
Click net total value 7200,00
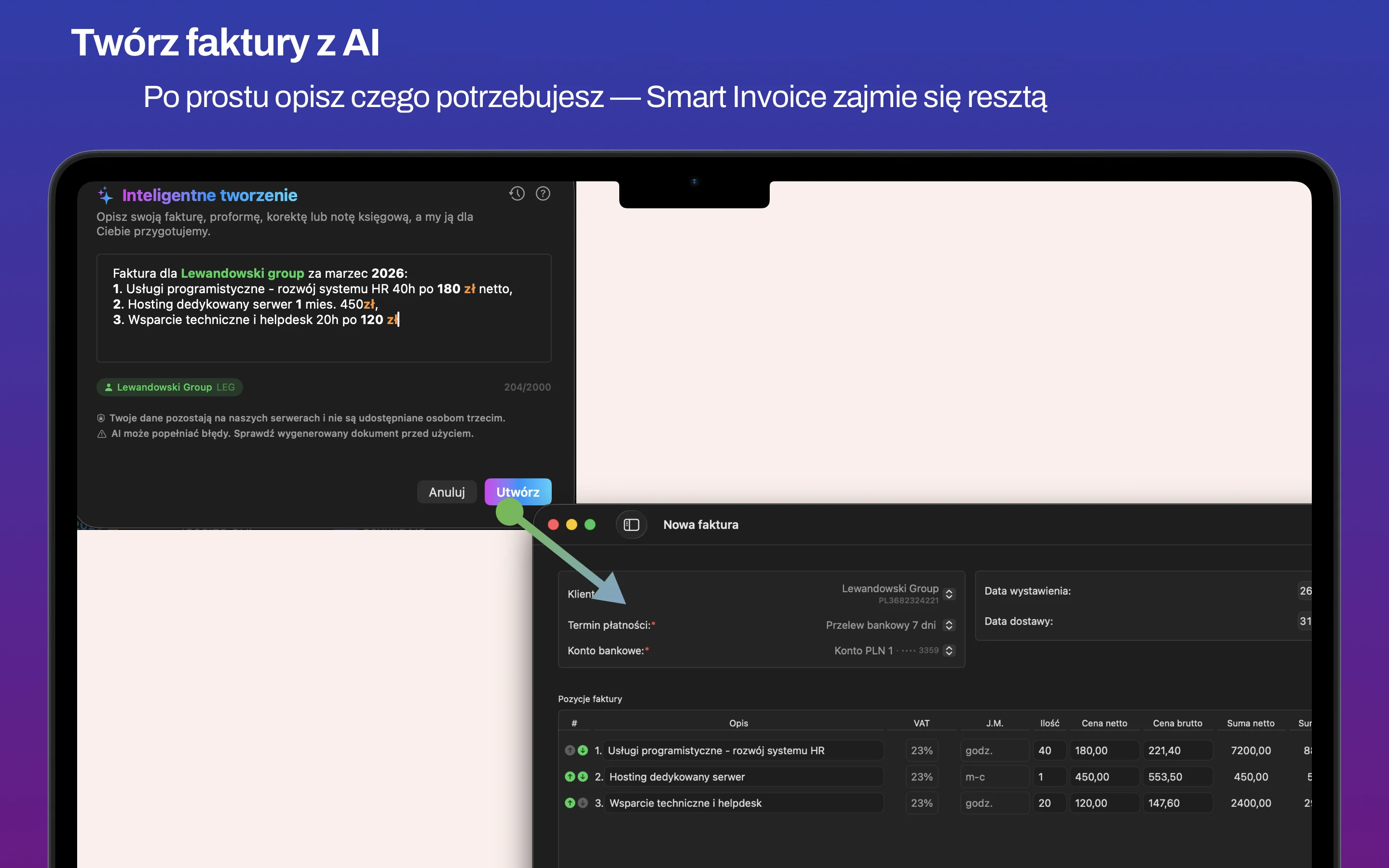[x=1251, y=750]
